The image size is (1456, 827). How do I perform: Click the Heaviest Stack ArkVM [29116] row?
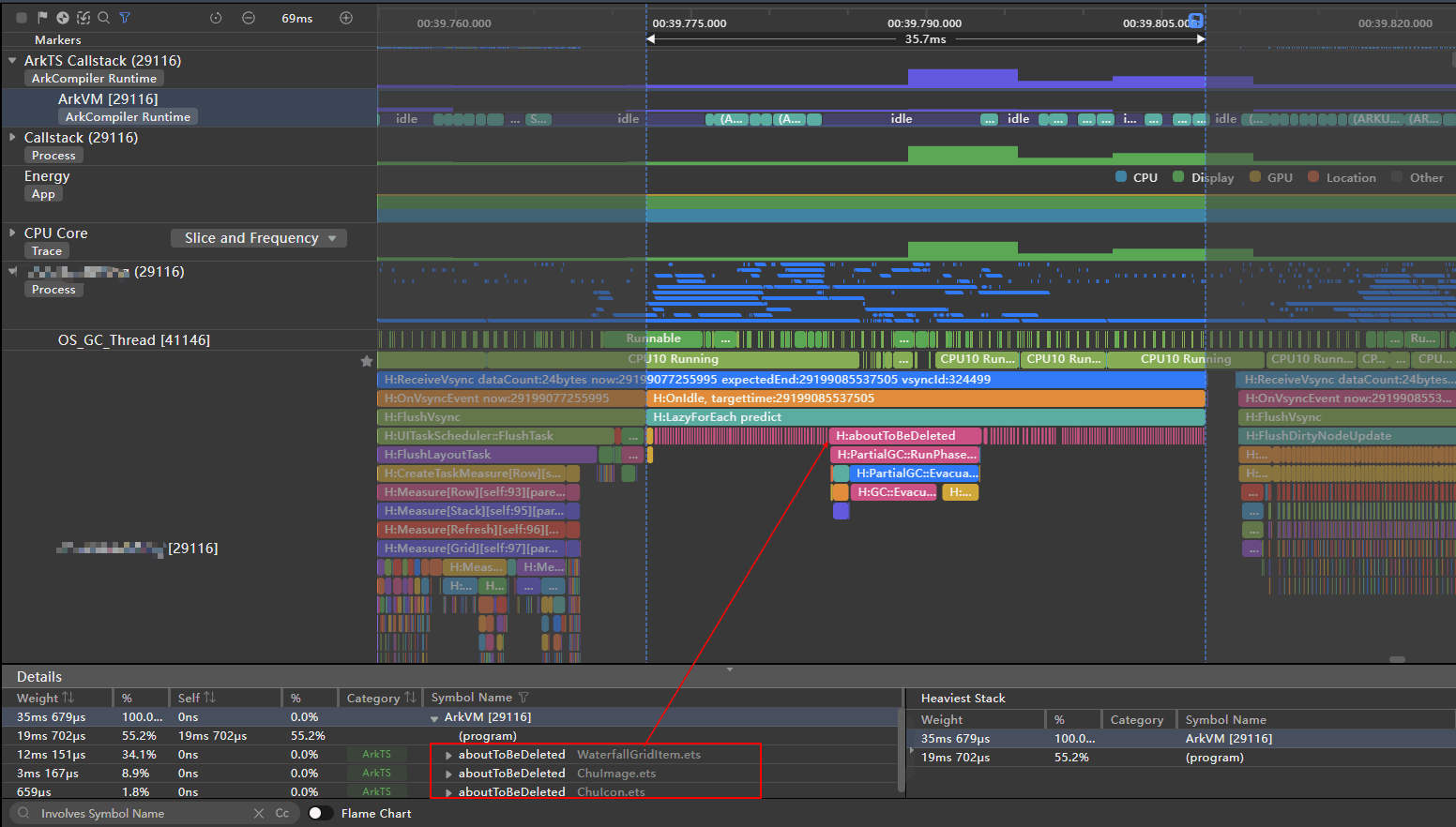click(x=1182, y=739)
